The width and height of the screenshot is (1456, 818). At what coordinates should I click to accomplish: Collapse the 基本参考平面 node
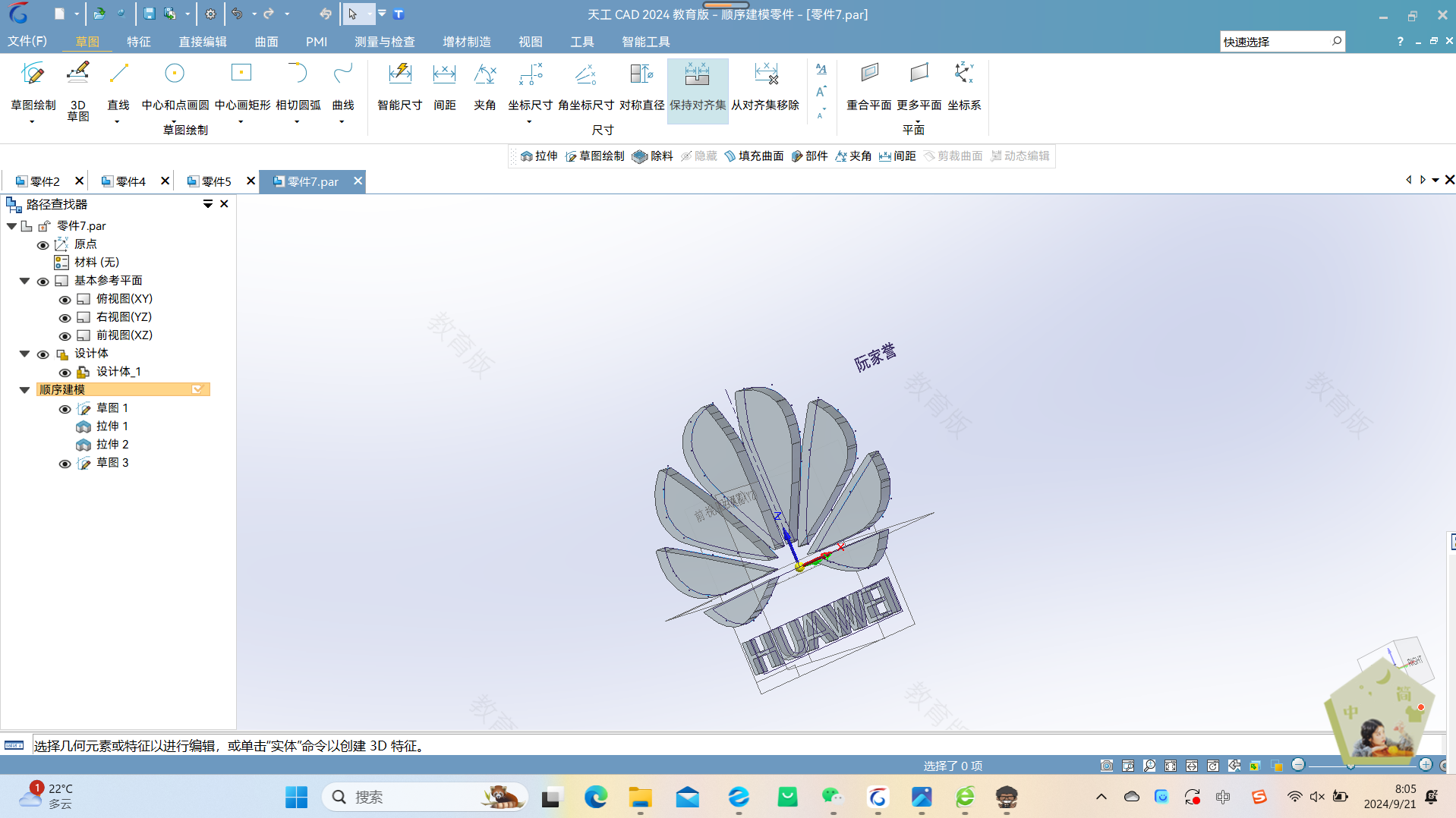click(x=24, y=281)
